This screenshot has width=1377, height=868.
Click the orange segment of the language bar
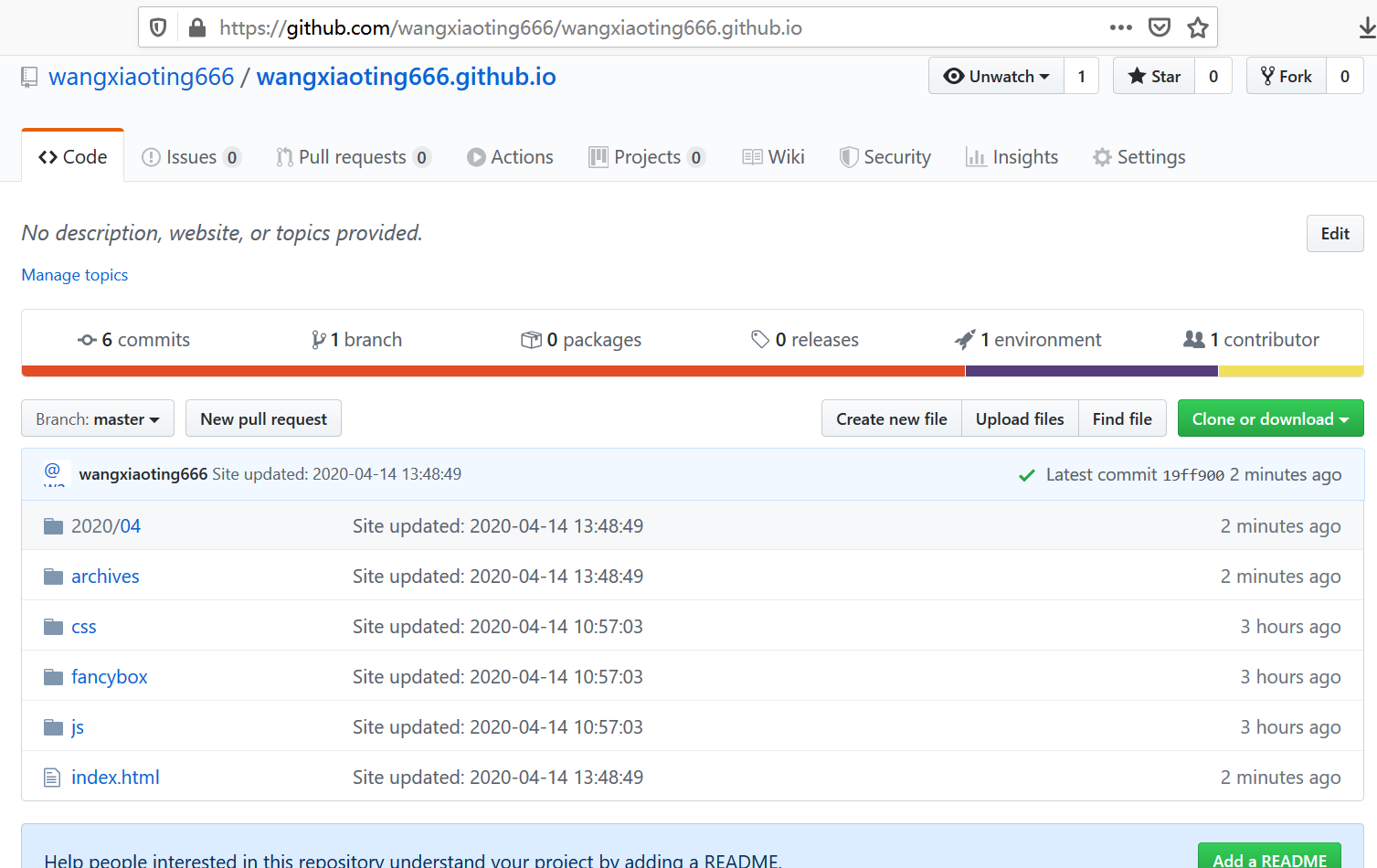coord(493,371)
